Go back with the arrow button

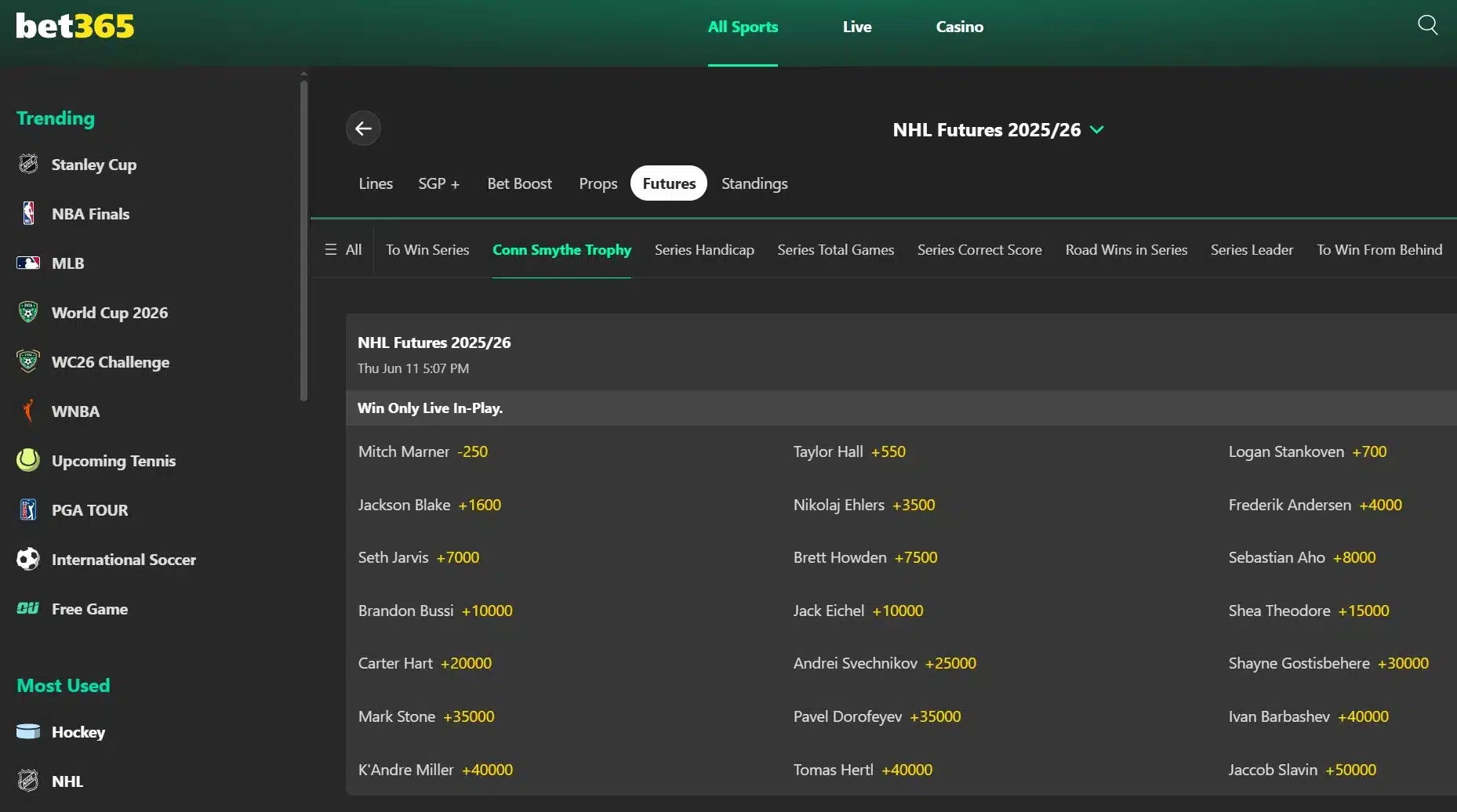pyautogui.click(x=363, y=129)
